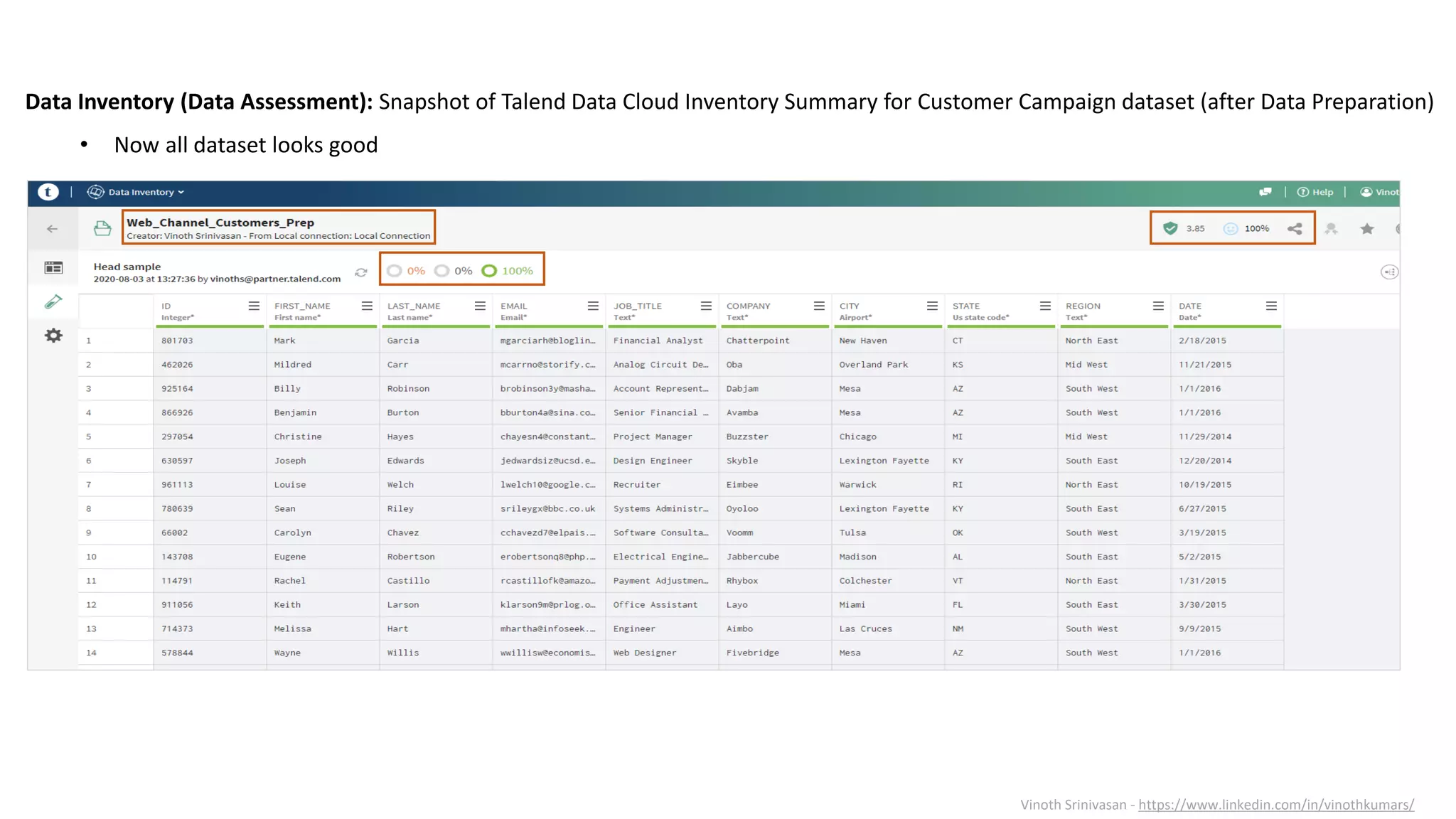Open the dataset table view sidebar icon

point(53,268)
